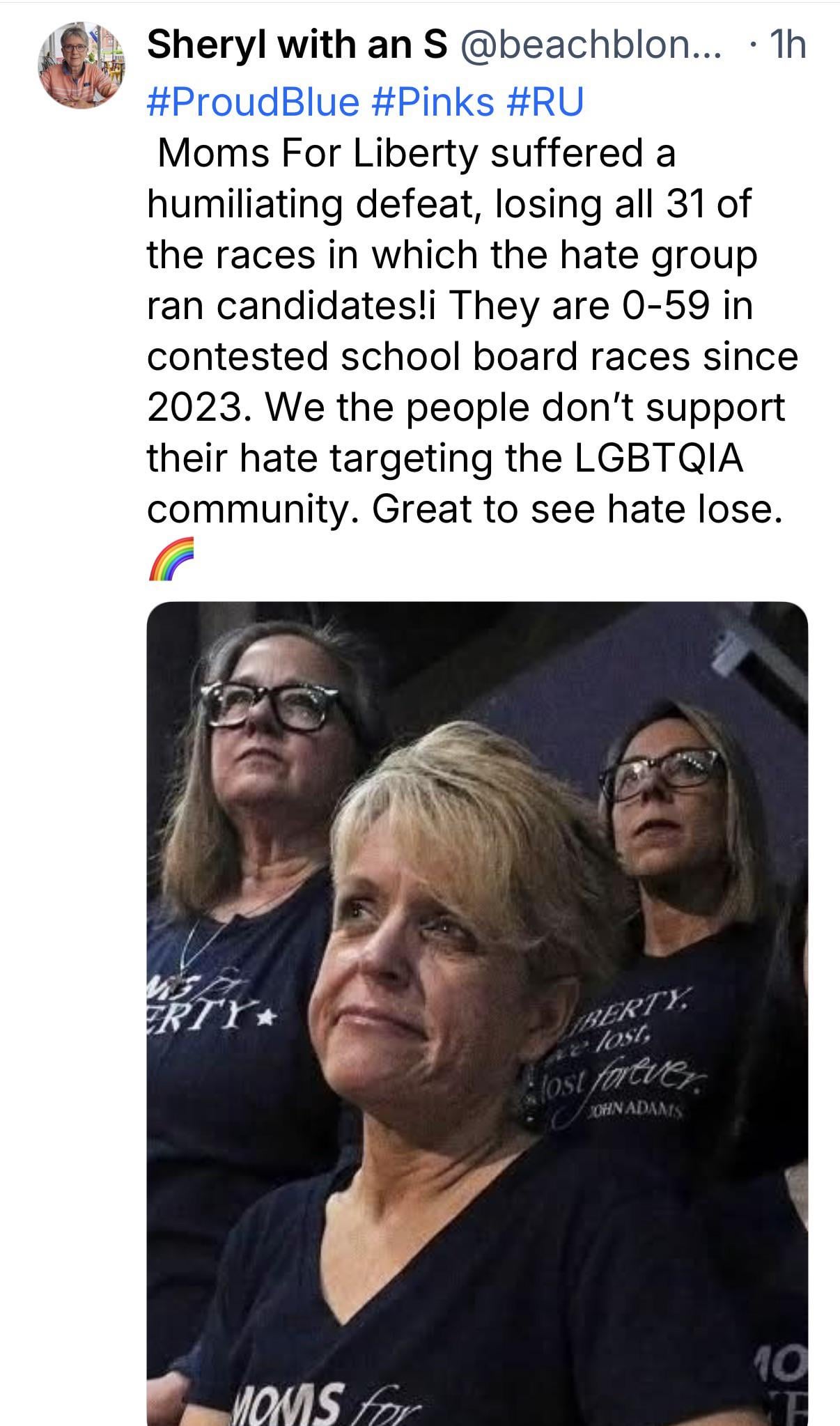Open Sheryl's profile avatar picture

(81, 64)
